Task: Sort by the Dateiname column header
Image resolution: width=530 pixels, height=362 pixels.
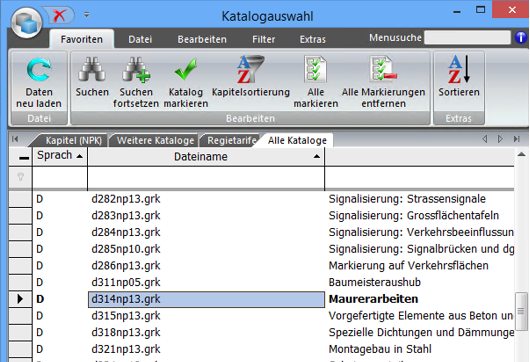Action: [x=206, y=156]
